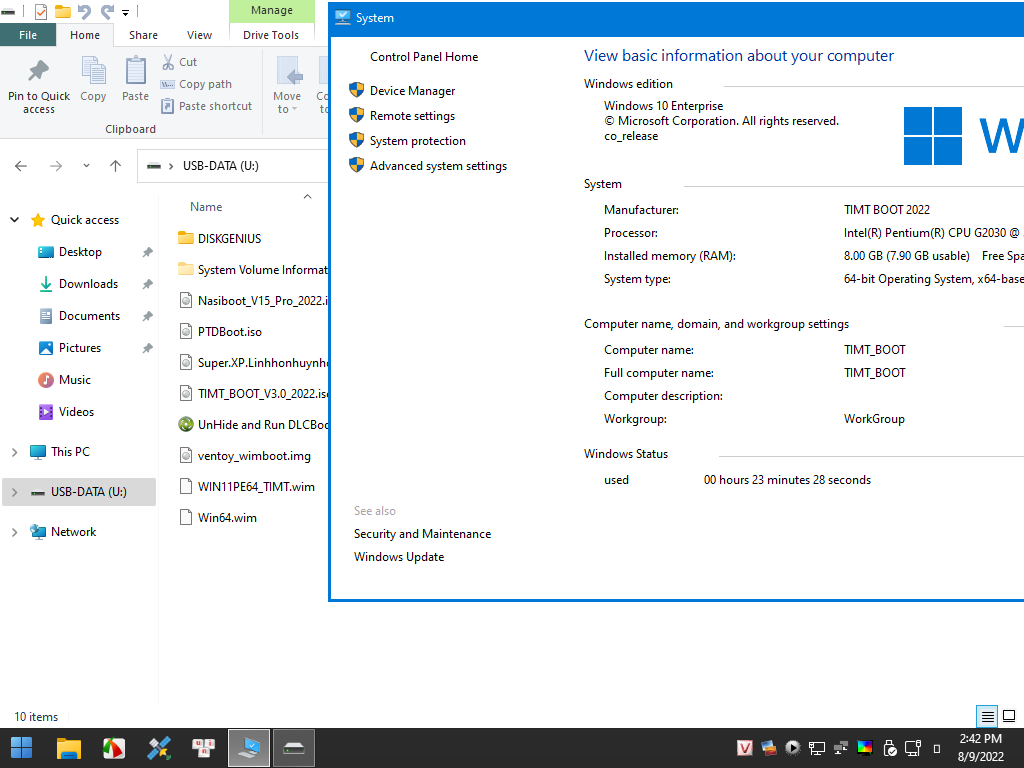Click the Copy ribbon icon
Image resolution: width=1024 pixels, height=768 pixels.
click(93, 71)
